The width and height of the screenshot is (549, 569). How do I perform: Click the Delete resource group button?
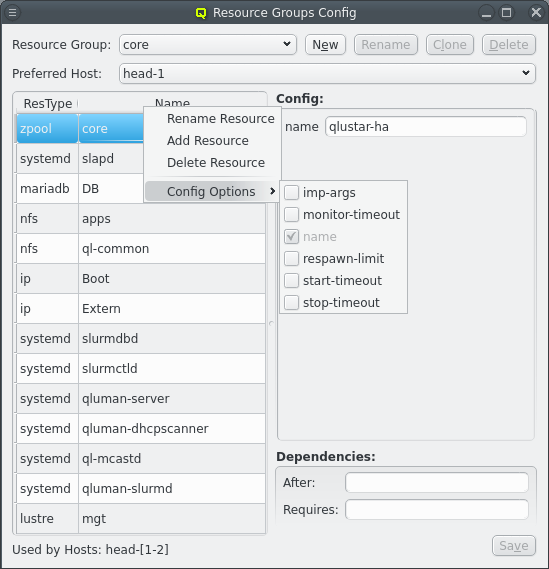click(509, 45)
